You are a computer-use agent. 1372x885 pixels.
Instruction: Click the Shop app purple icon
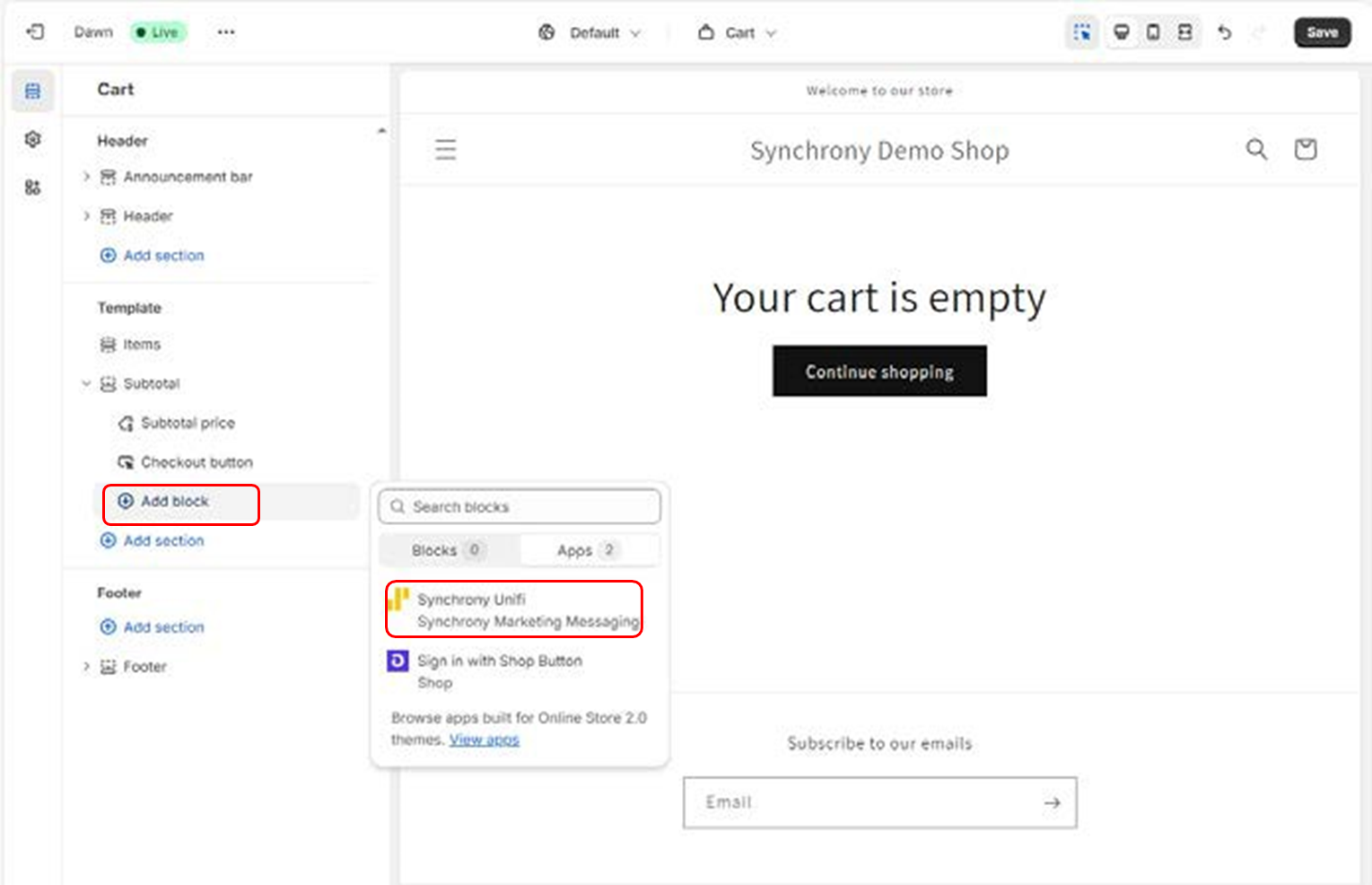tap(397, 662)
